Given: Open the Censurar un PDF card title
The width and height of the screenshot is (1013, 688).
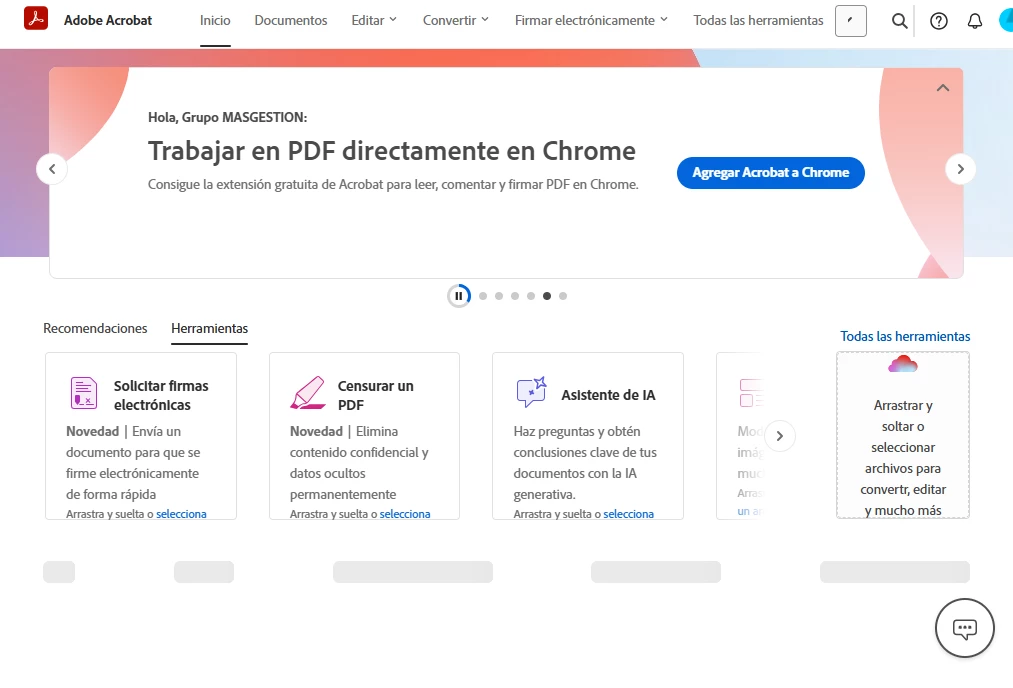Looking at the screenshot, I should pos(375,395).
